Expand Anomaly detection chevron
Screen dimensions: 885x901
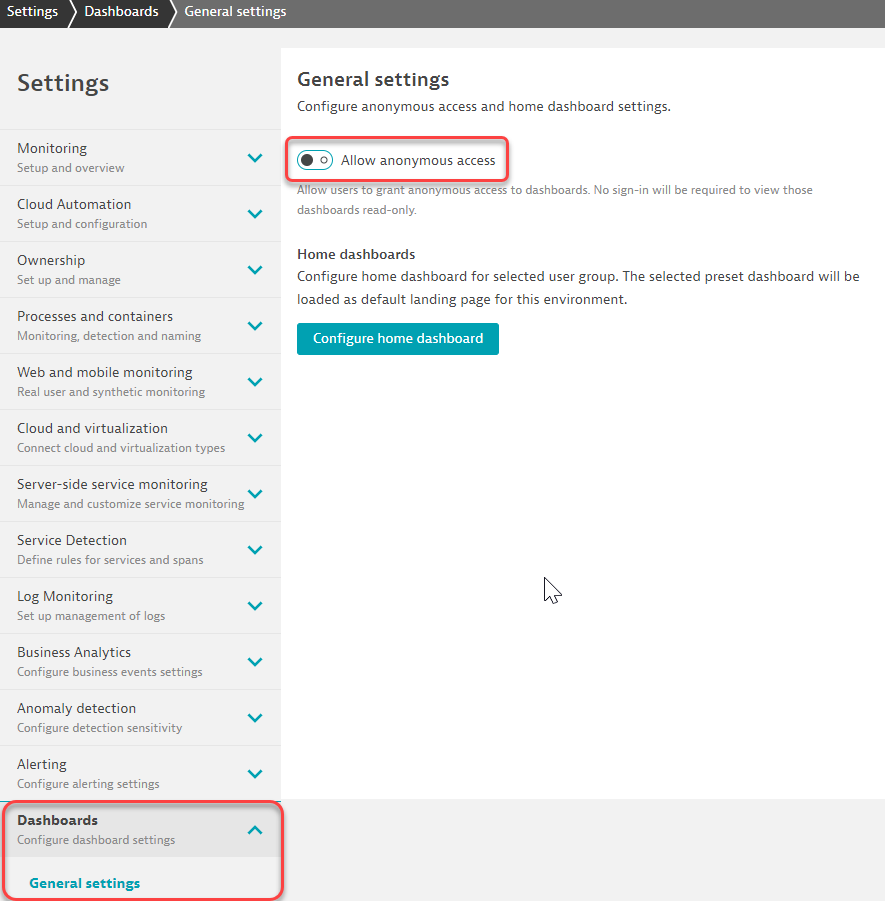coord(255,718)
